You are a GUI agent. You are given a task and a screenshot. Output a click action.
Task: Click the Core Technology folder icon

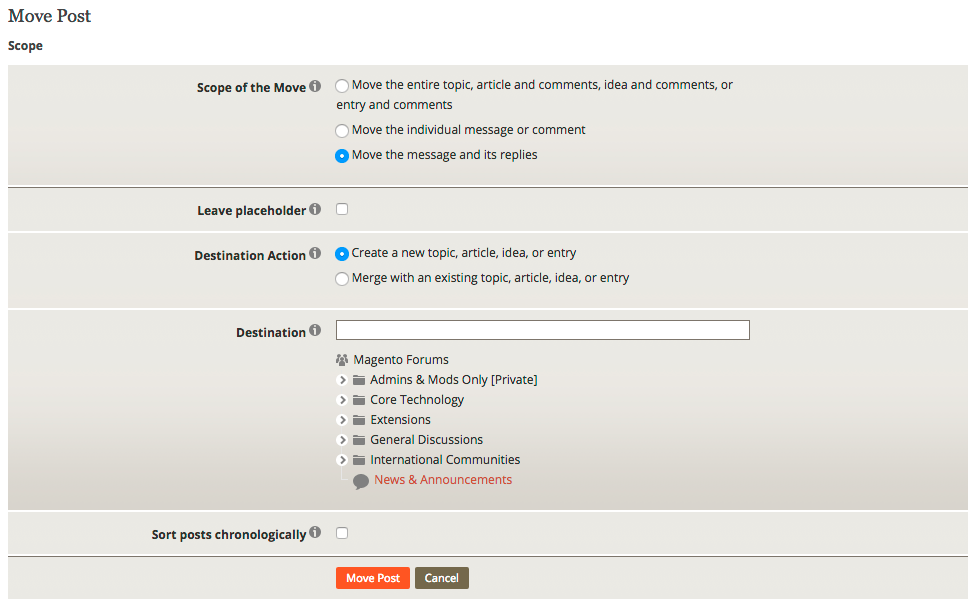tap(359, 400)
